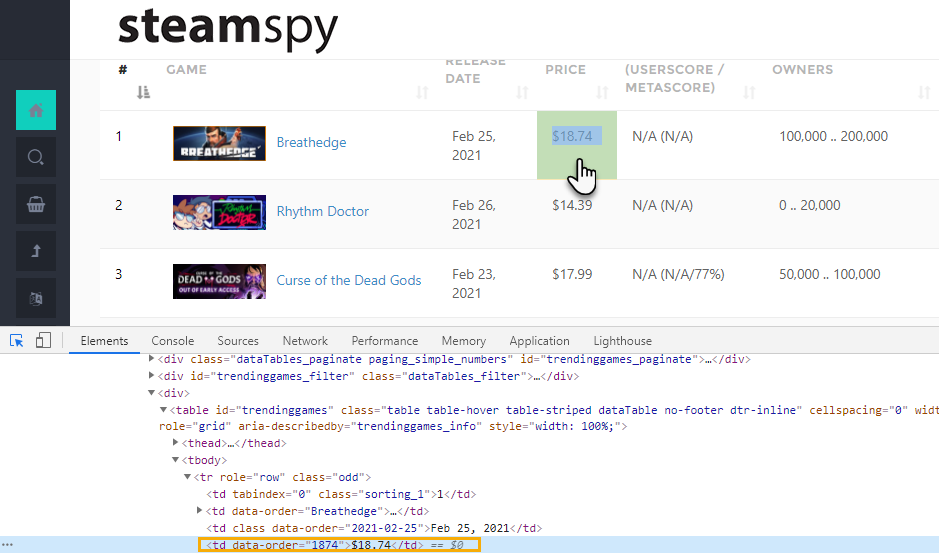Click the 0 .. 20,000 owners cell
This screenshot has width=939, height=553.
[x=810, y=206]
